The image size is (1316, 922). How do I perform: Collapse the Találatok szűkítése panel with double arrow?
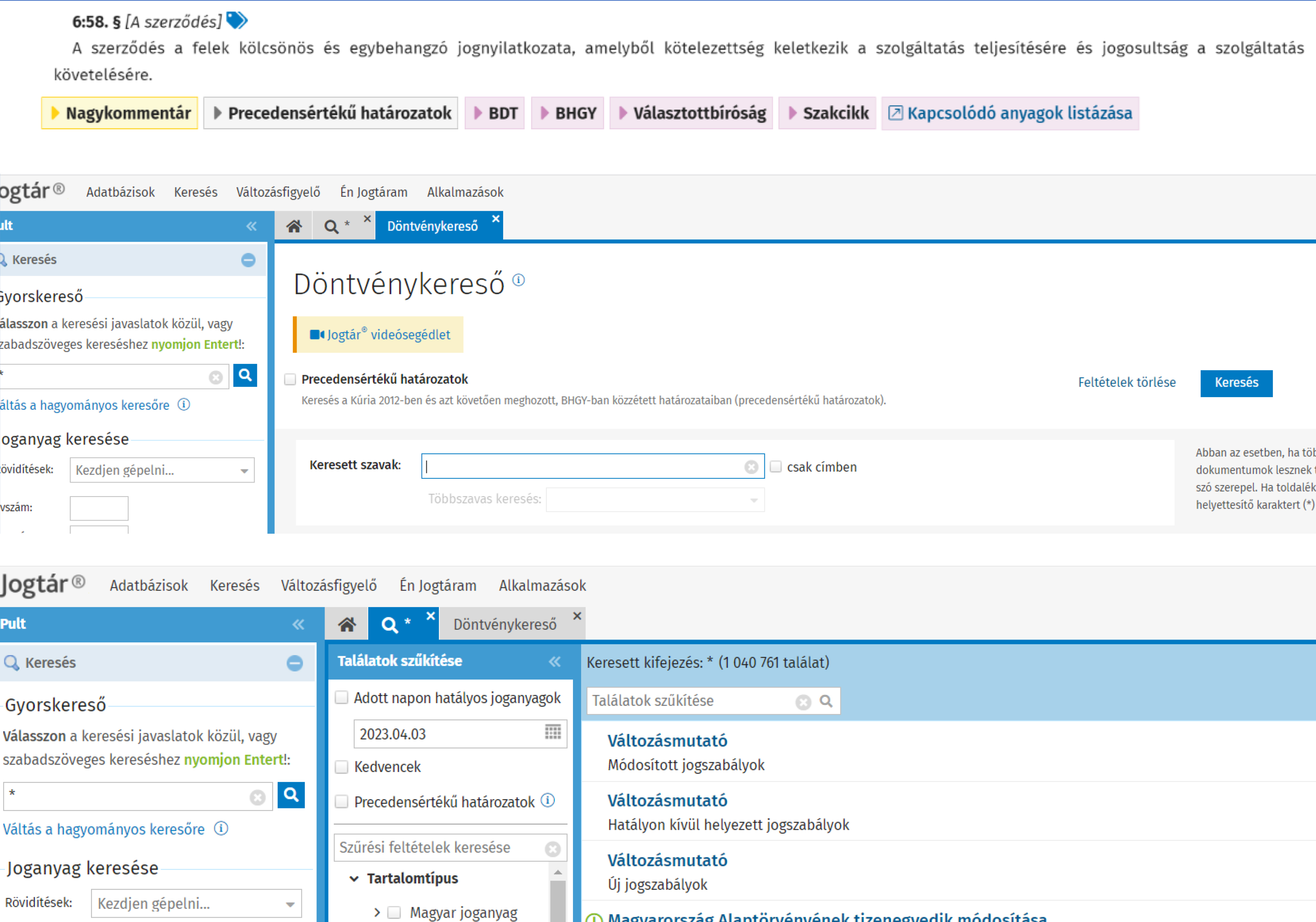pyautogui.click(x=554, y=661)
